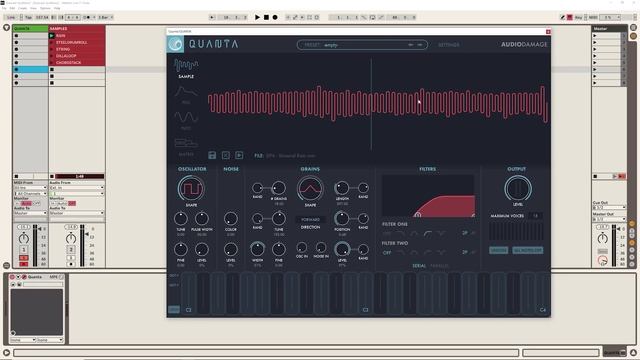Screen dimensions: 640x360
Task: Select the CHORDSTACK clip in Samples track
Action: (77, 62)
